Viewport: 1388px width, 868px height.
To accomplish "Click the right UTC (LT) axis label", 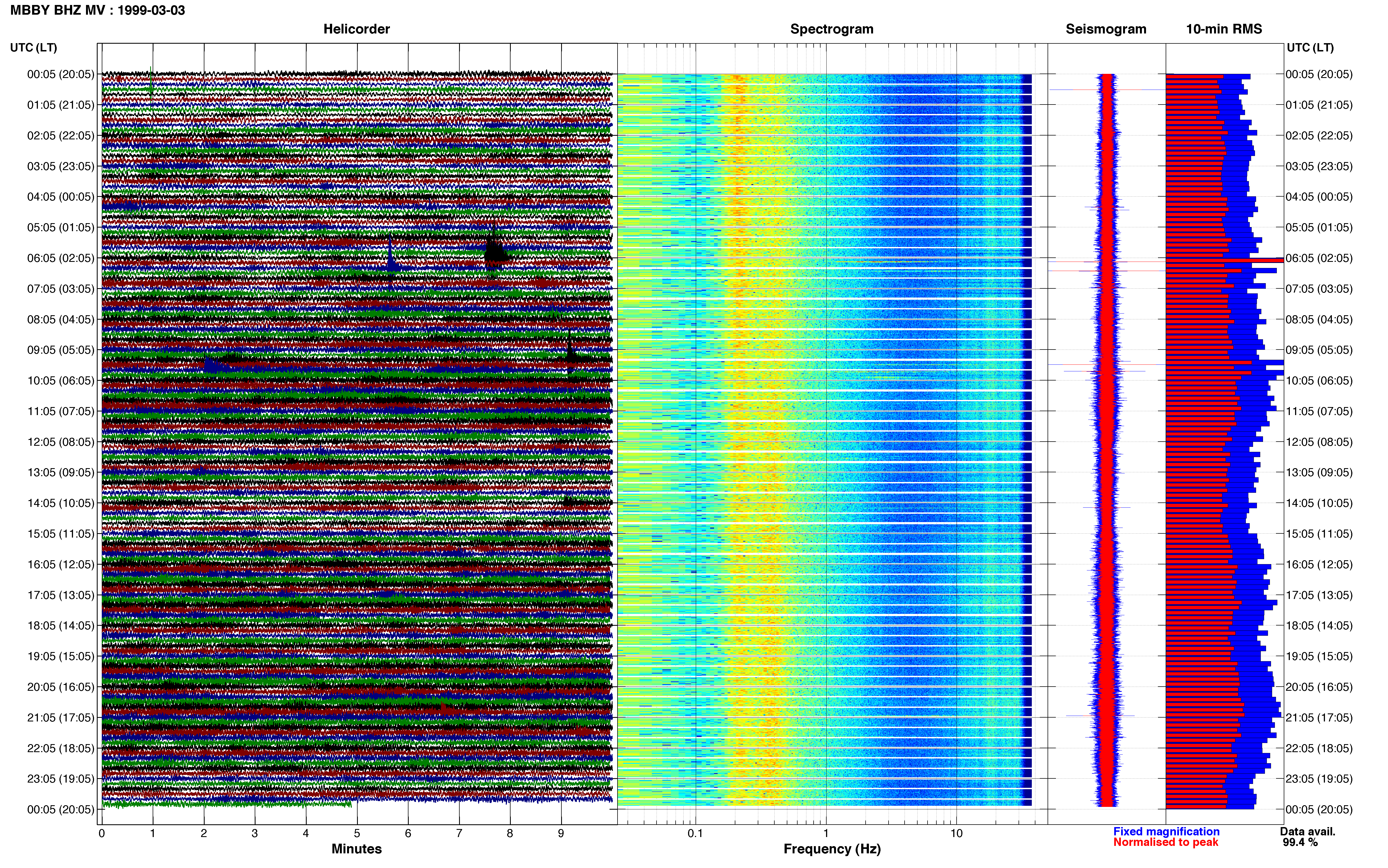I will click(x=1310, y=48).
